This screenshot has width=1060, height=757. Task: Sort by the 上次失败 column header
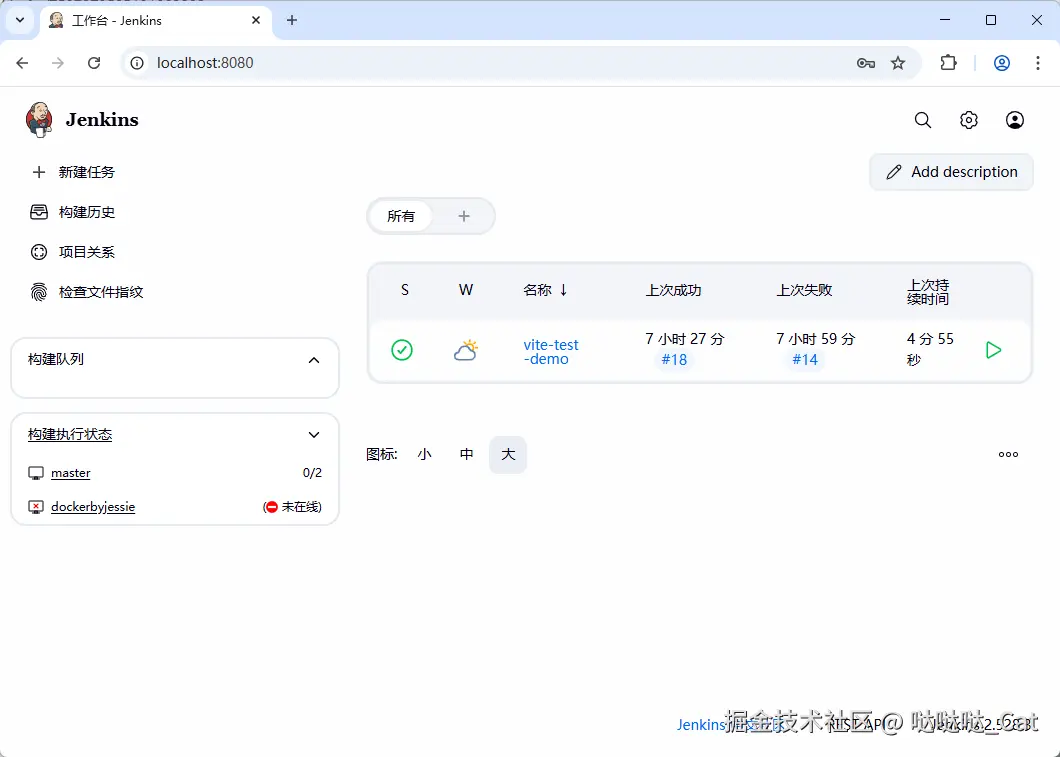804,290
